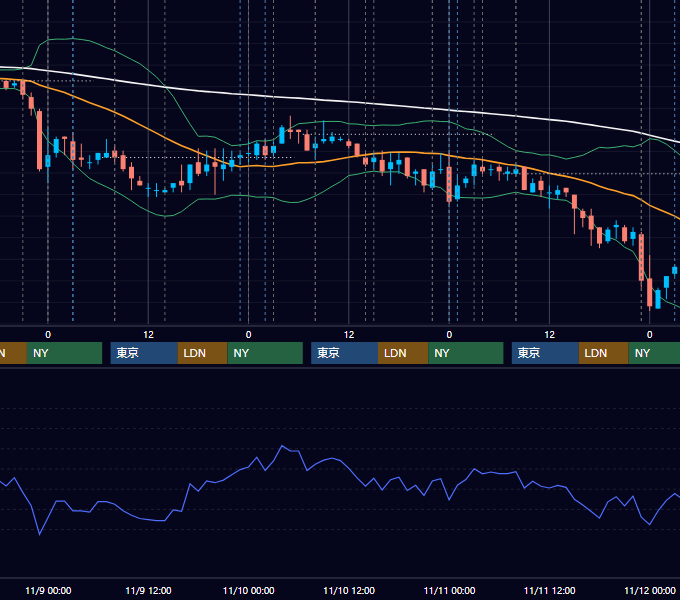Viewport: 680px width, 600px height.
Task: Click the 11/11 00:00 date label
Action: click(x=449, y=590)
